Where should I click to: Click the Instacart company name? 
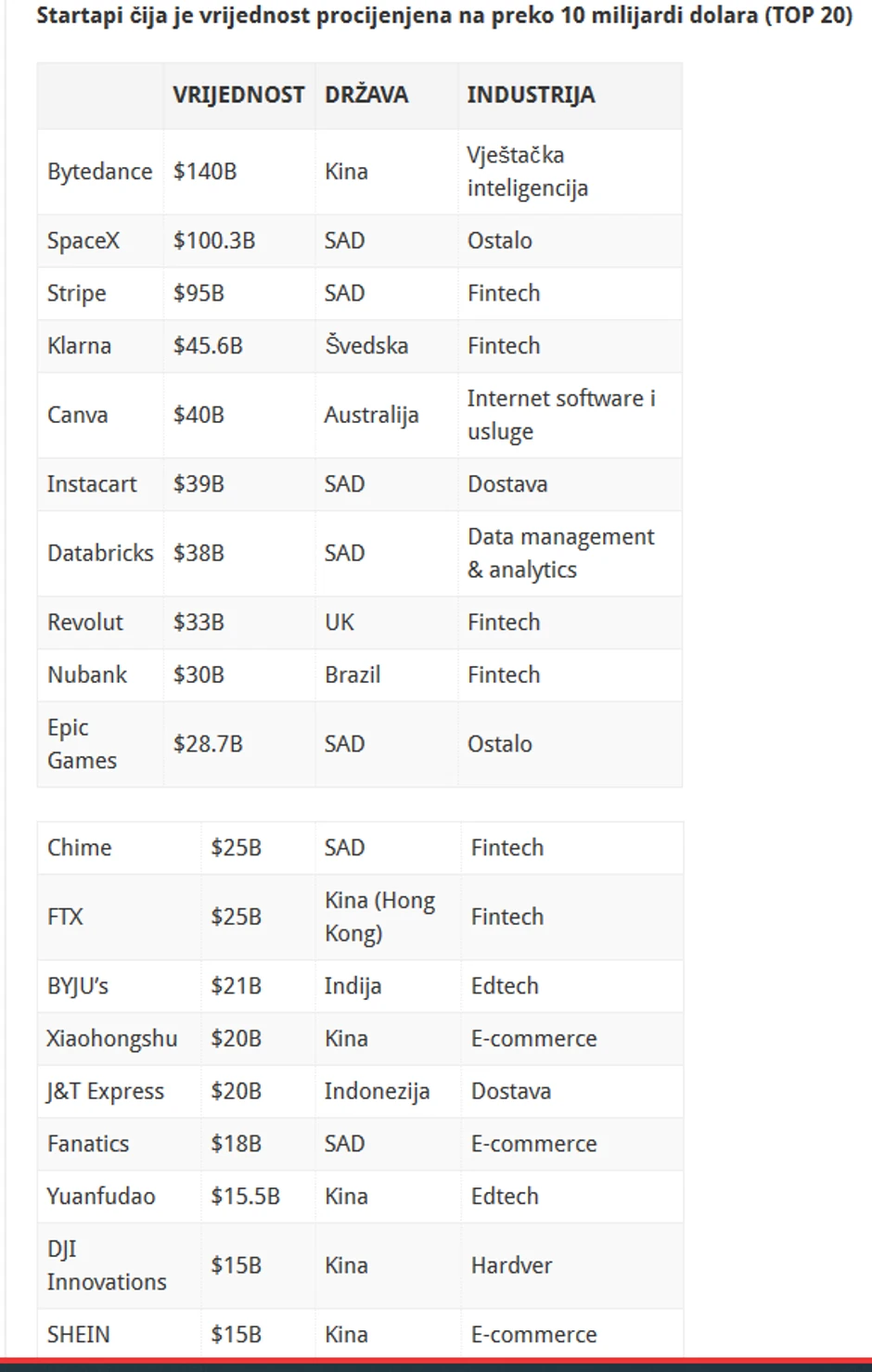pos(92,484)
